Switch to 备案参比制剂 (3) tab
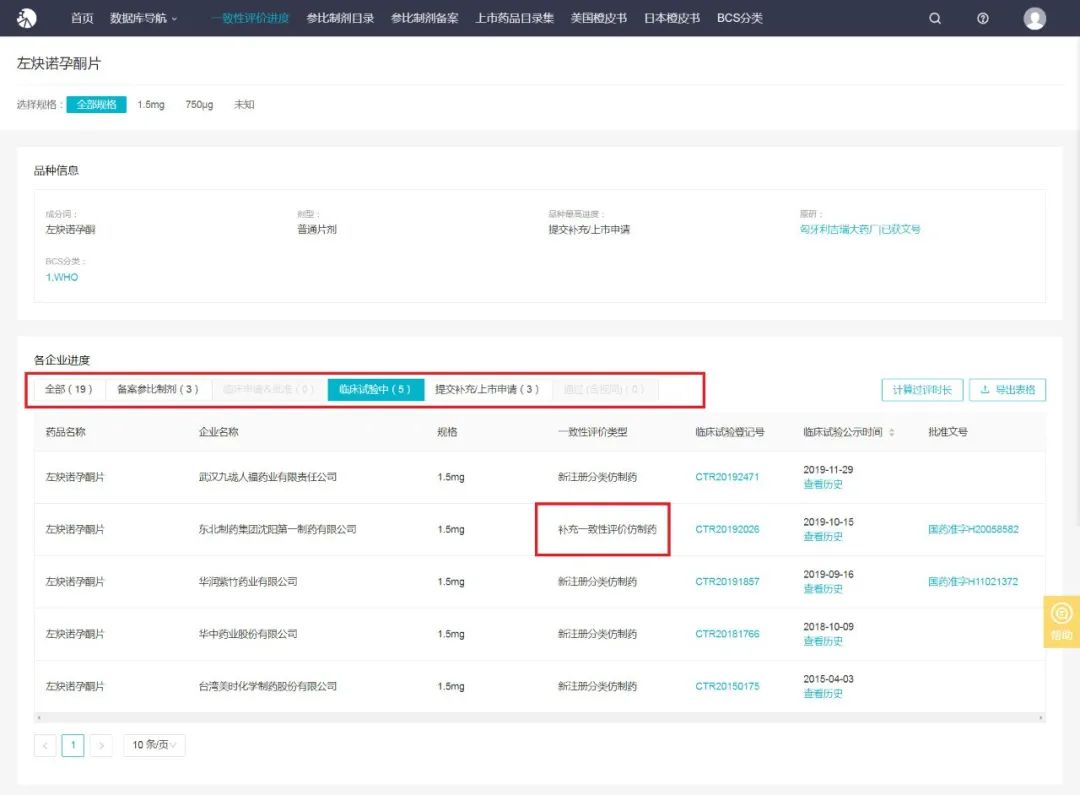The width and height of the screenshot is (1080, 795). pyautogui.click(x=158, y=389)
